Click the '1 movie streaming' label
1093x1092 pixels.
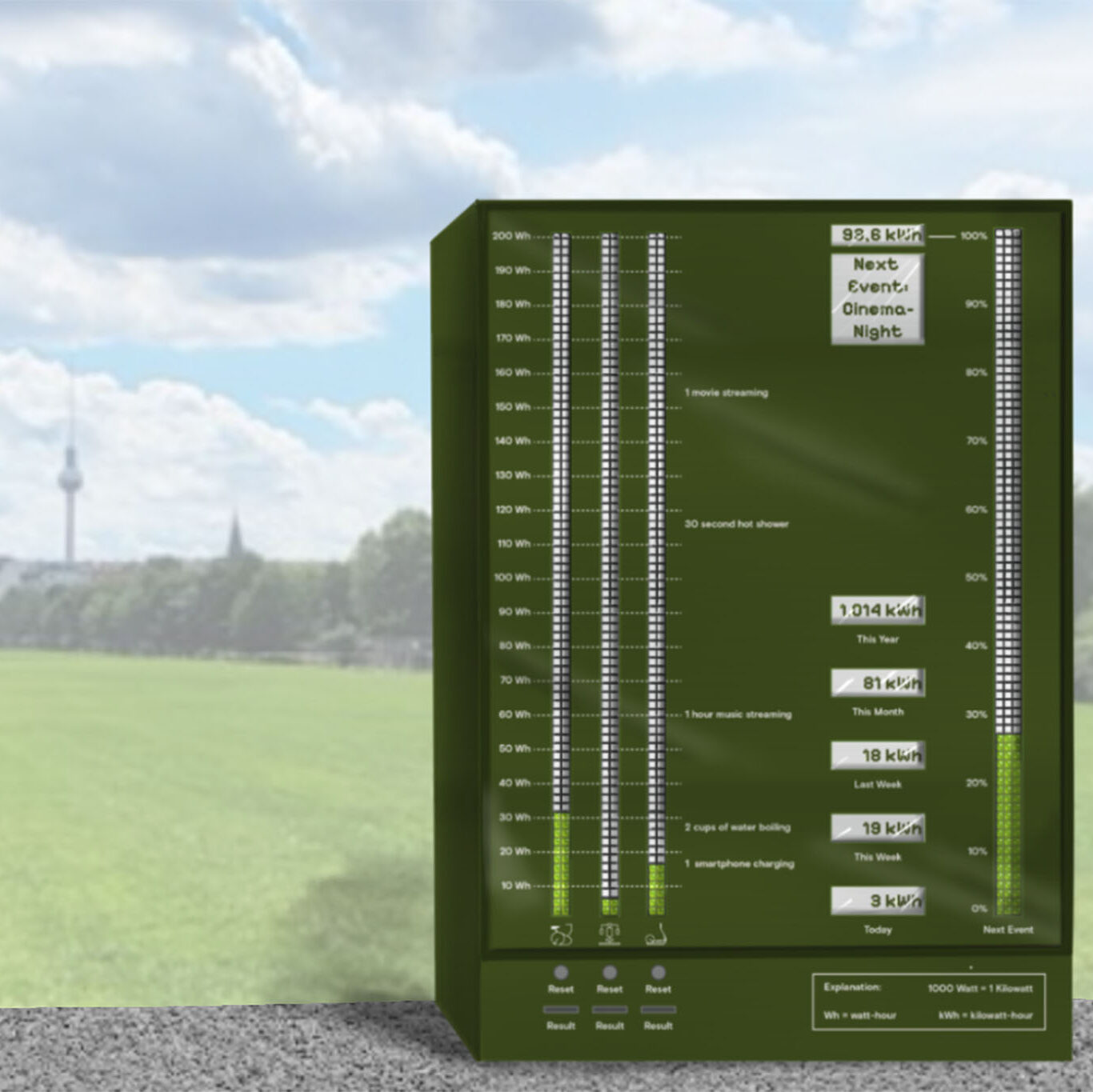pyautogui.click(x=726, y=393)
